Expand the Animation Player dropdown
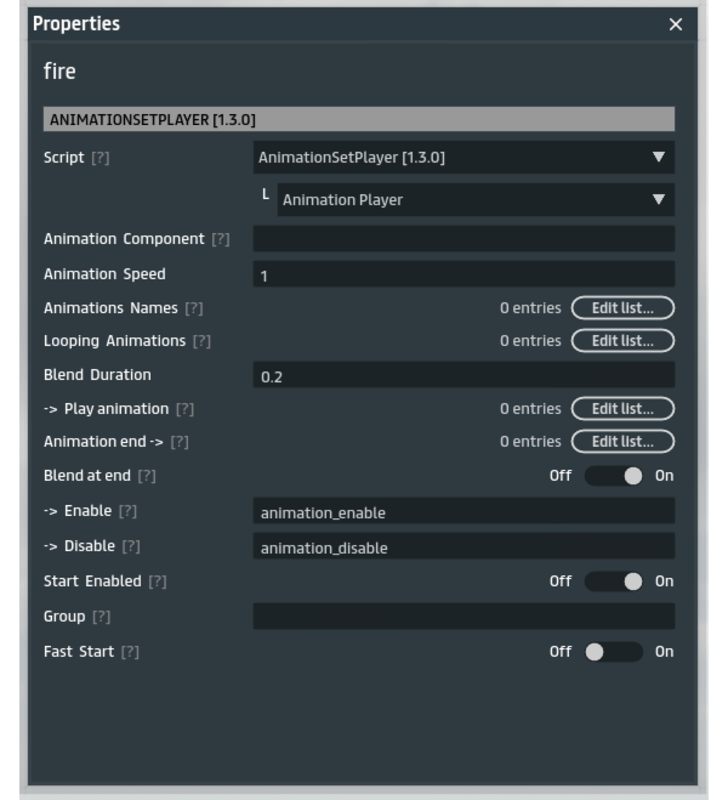 click(x=475, y=200)
